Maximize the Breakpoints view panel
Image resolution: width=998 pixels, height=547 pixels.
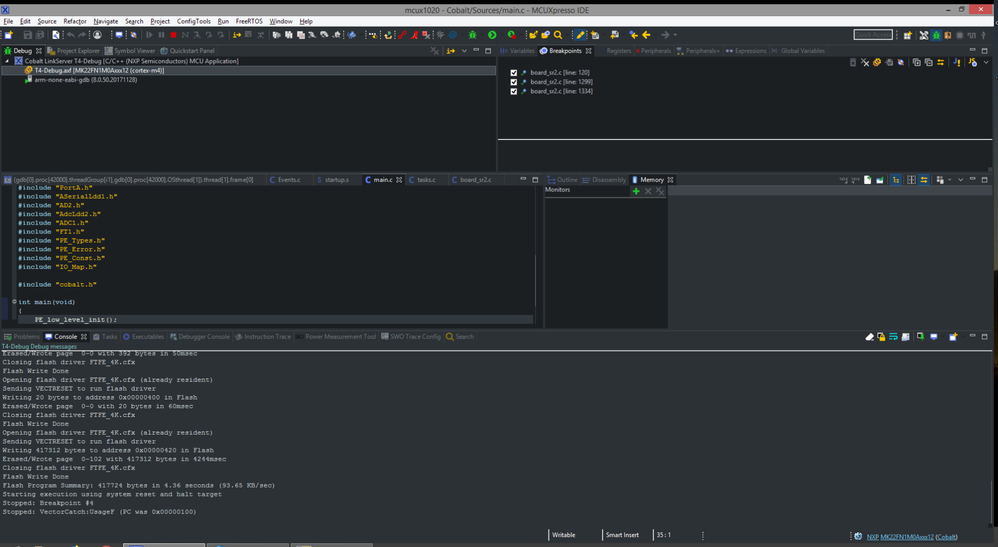click(985, 50)
